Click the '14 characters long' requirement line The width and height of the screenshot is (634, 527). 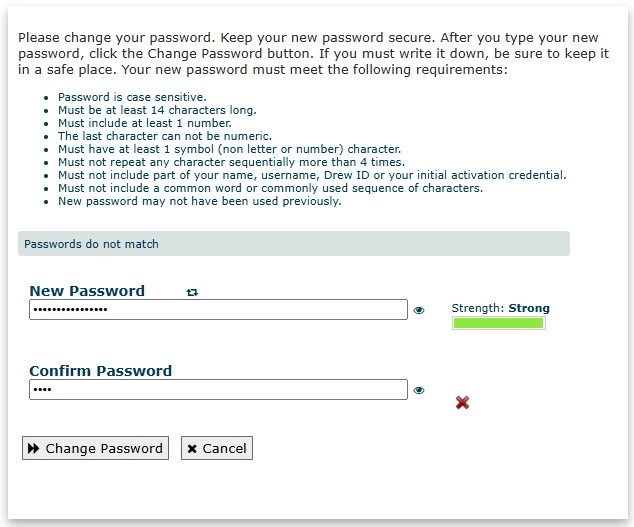coord(157,110)
